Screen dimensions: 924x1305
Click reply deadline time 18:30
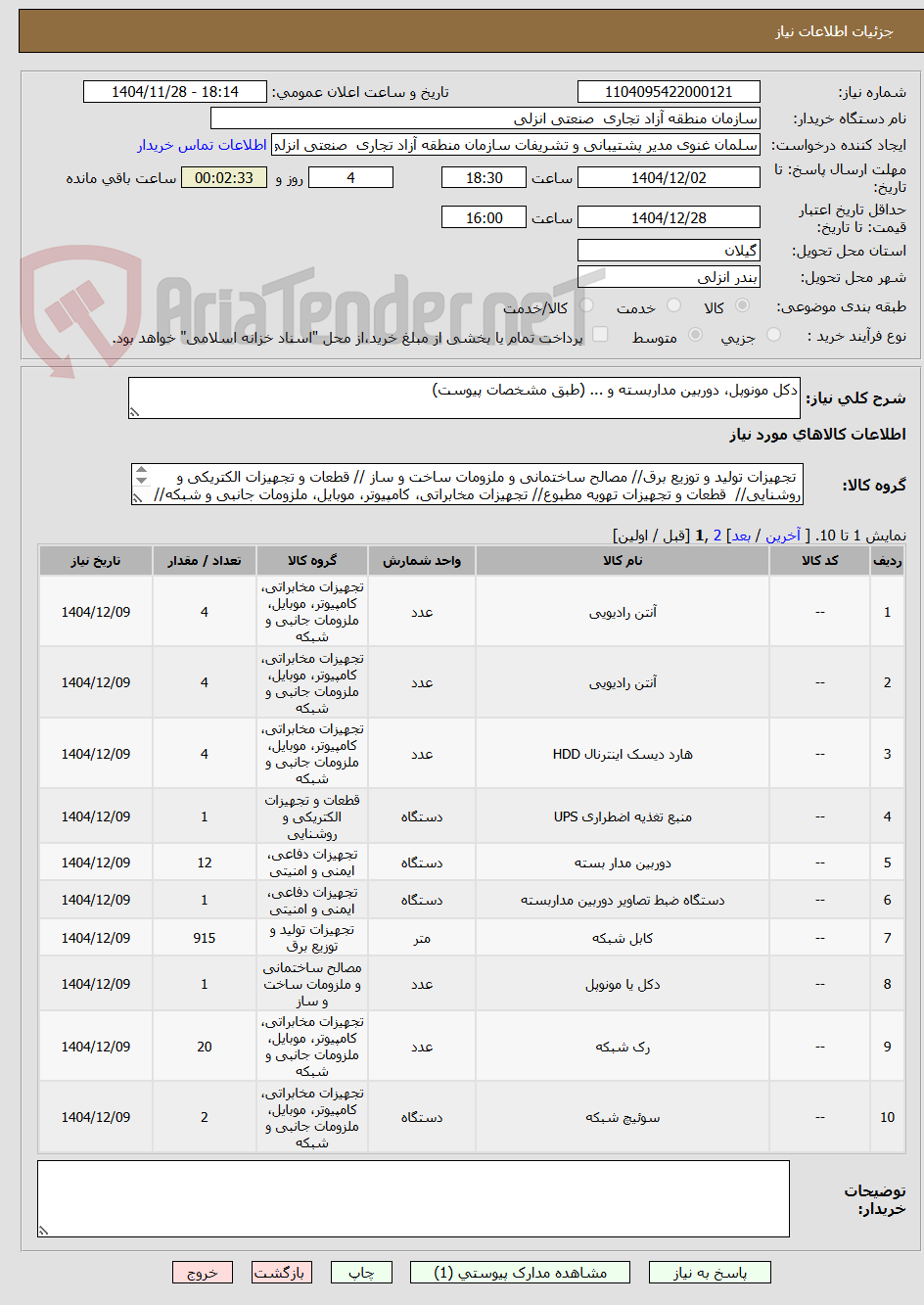coord(484,178)
